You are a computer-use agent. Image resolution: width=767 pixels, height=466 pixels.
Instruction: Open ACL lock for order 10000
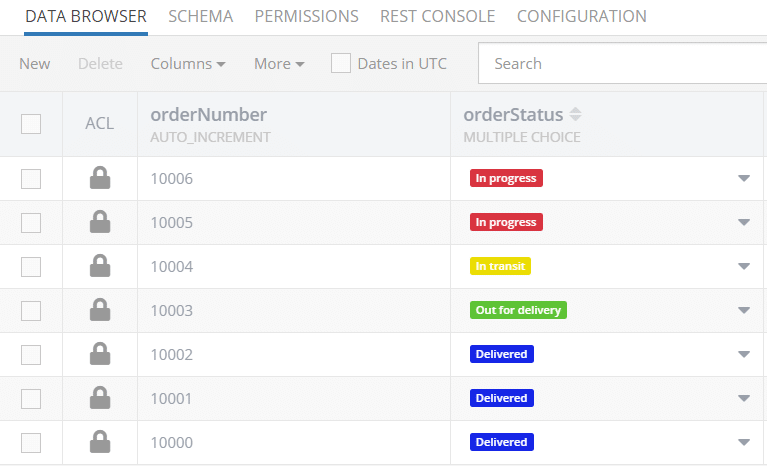tap(100, 442)
